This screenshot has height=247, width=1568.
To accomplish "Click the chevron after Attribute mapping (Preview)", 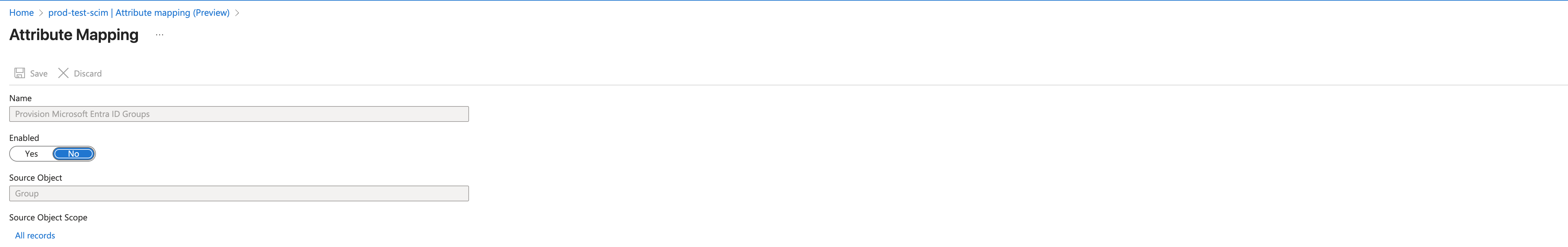I will coord(237,13).
